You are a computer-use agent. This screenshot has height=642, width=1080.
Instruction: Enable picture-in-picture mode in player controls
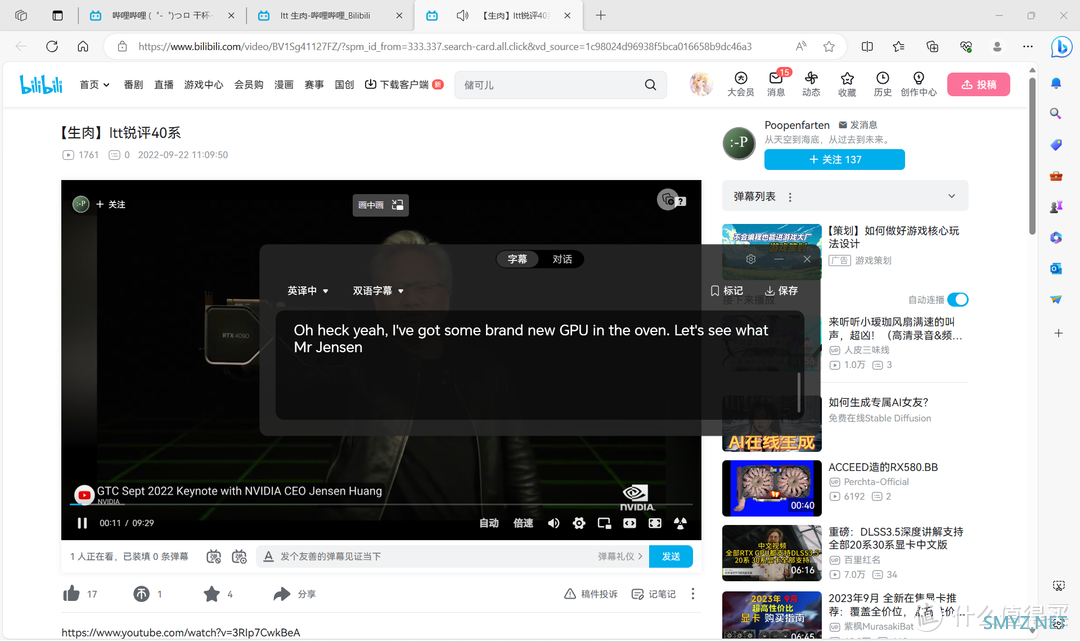pos(604,523)
